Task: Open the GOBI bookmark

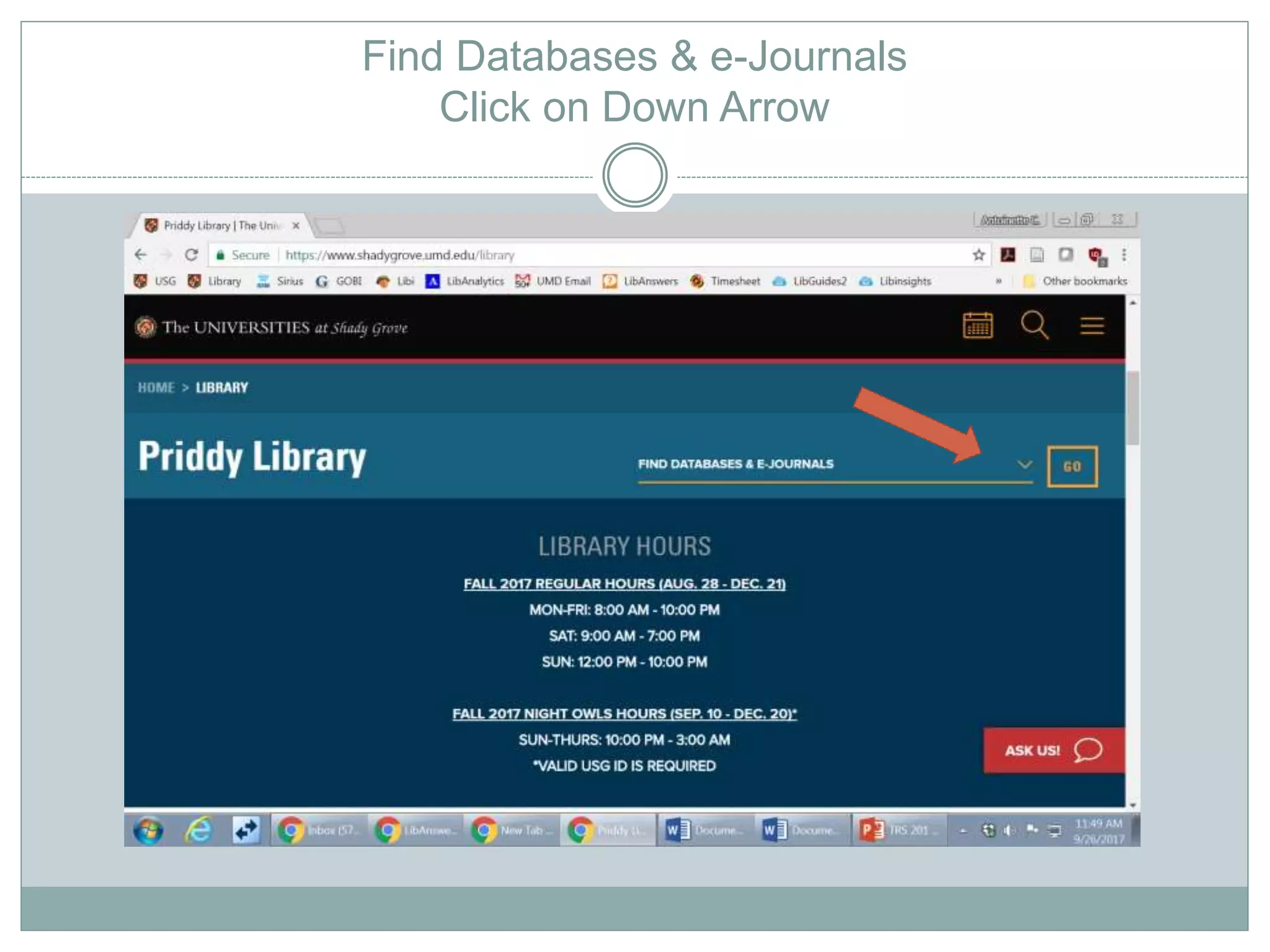Action: tap(339, 281)
